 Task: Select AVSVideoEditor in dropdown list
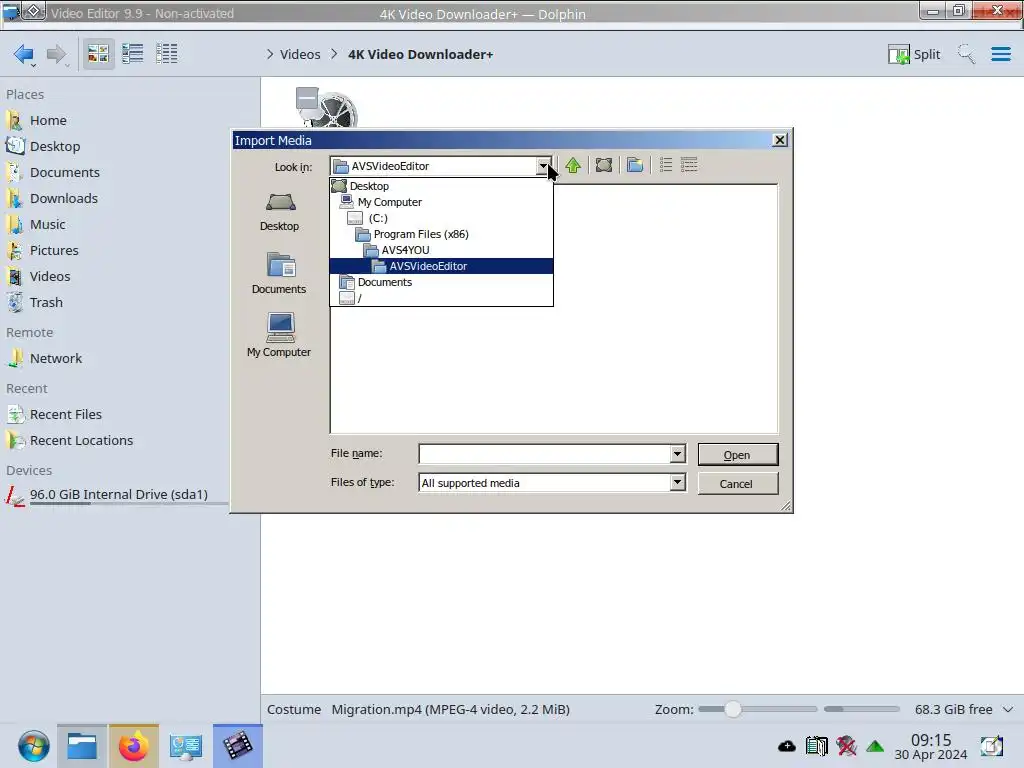[441, 266]
